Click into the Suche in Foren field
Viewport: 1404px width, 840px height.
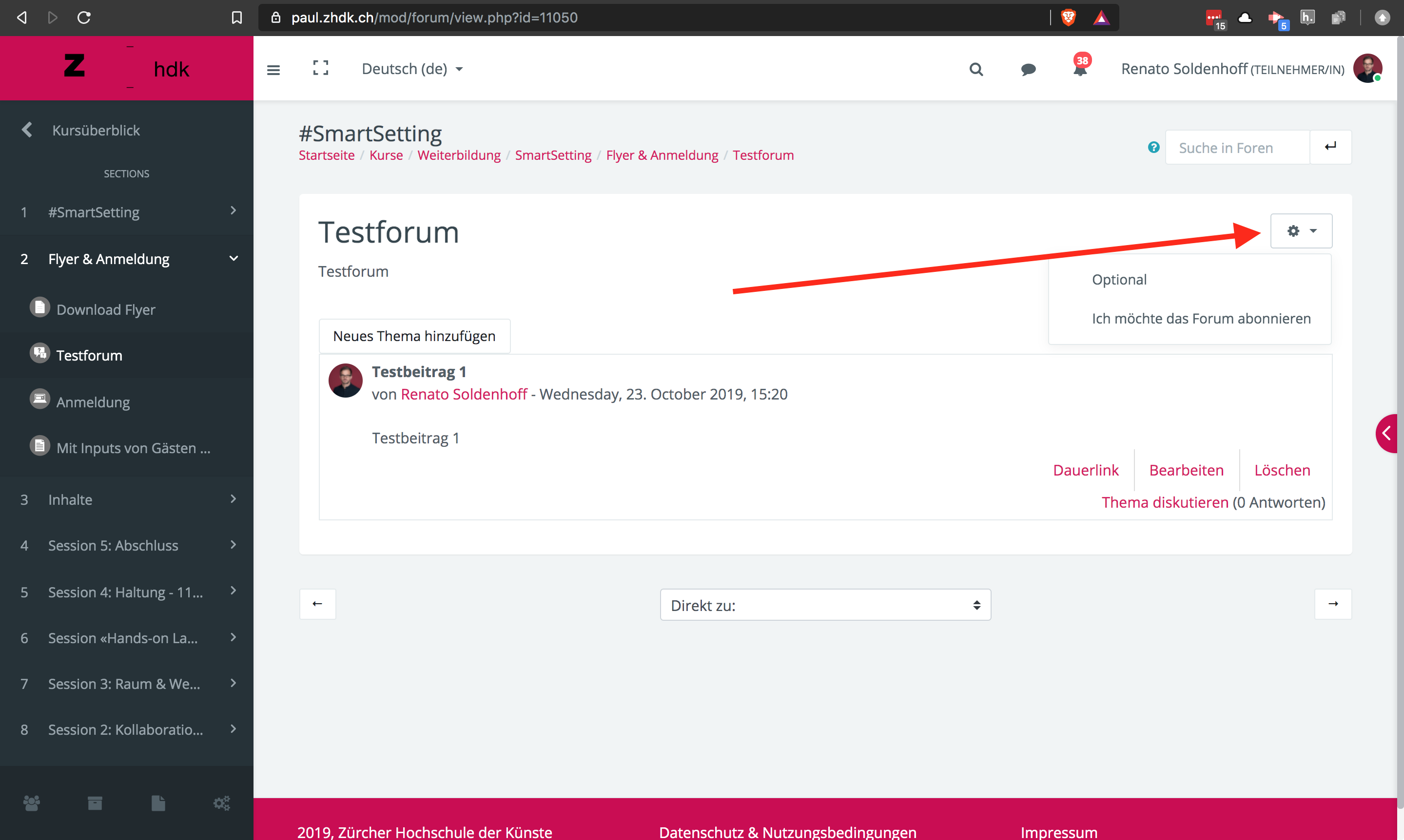coord(1237,148)
